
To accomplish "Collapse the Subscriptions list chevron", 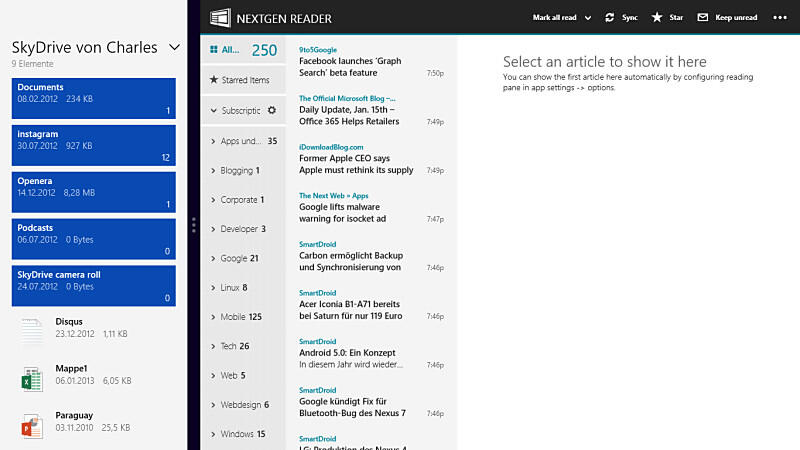I will click(x=213, y=111).
